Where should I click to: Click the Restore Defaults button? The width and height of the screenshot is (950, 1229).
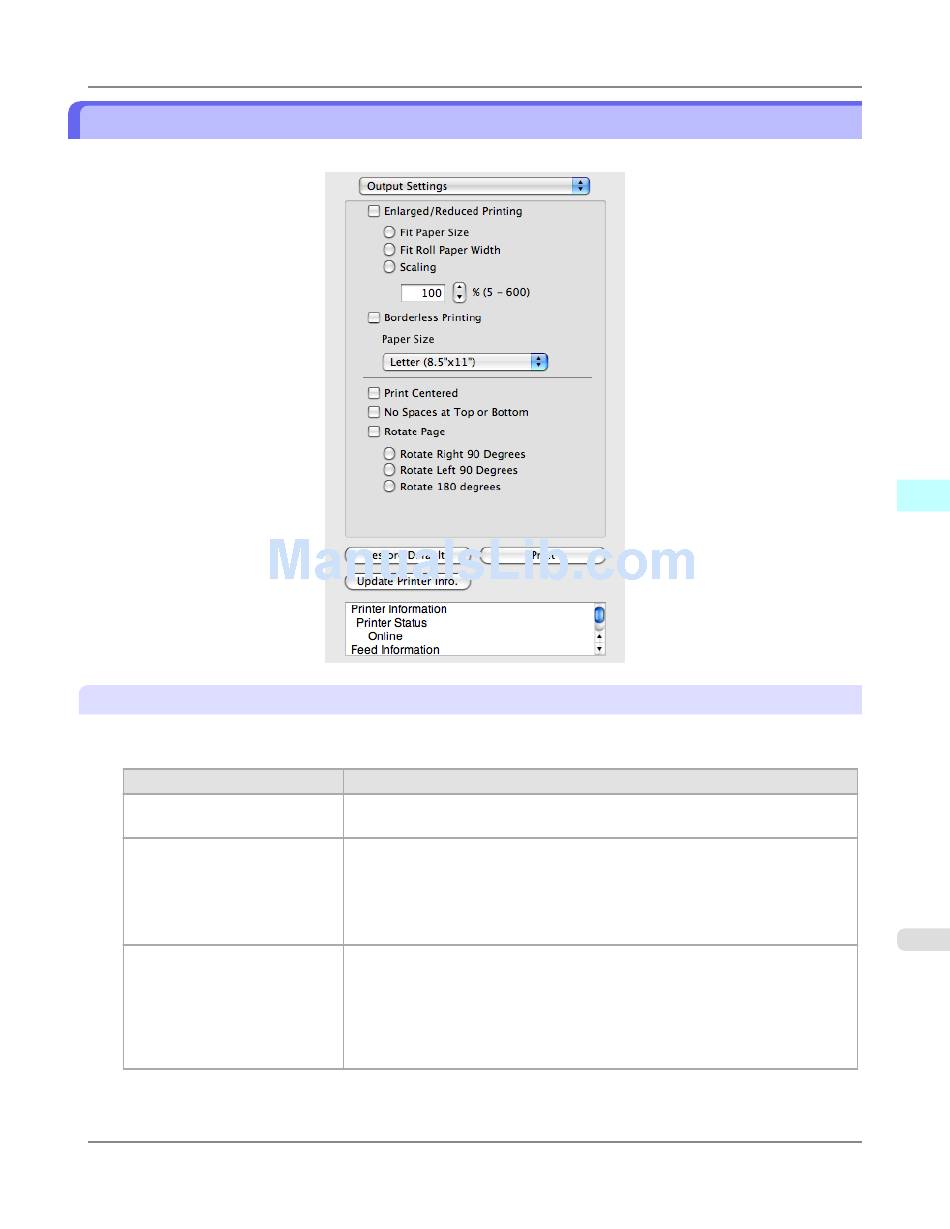pyautogui.click(x=407, y=555)
